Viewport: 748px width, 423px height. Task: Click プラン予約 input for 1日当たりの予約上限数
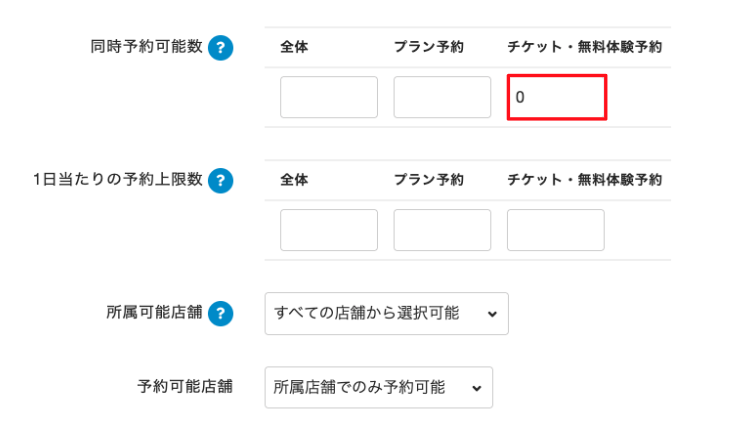coord(442,230)
